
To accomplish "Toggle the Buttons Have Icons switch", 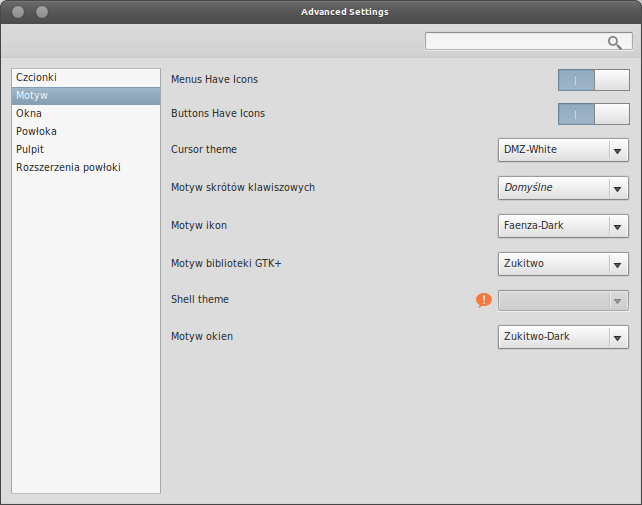I will coord(594,114).
